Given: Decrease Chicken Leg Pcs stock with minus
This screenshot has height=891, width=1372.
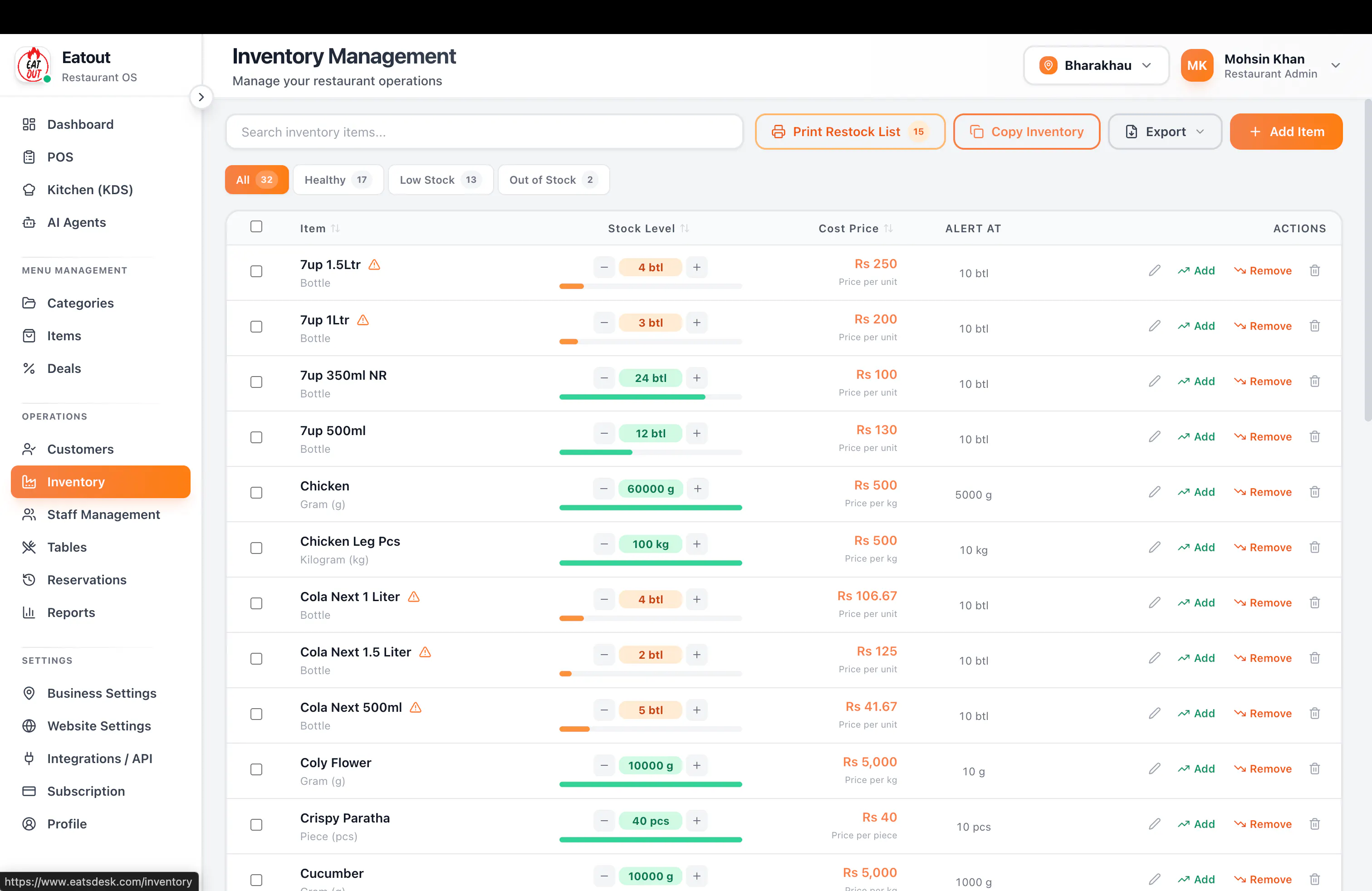Looking at the screenshot, I should point(604,543).
